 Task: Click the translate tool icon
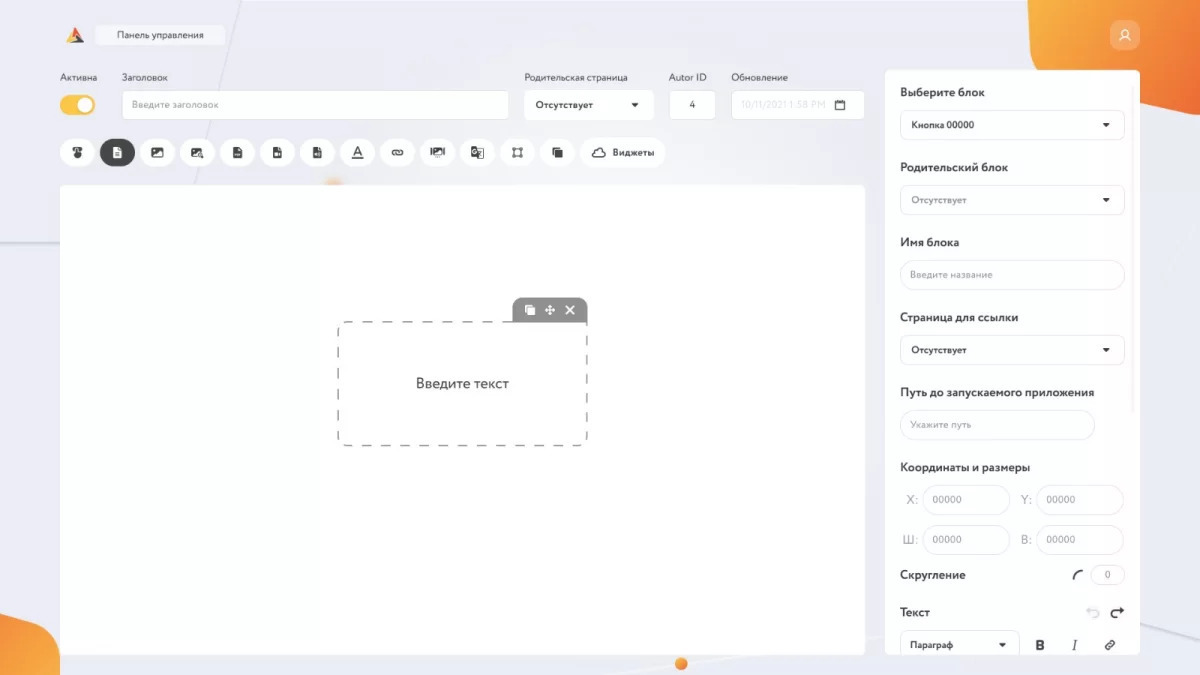[477, 153]
